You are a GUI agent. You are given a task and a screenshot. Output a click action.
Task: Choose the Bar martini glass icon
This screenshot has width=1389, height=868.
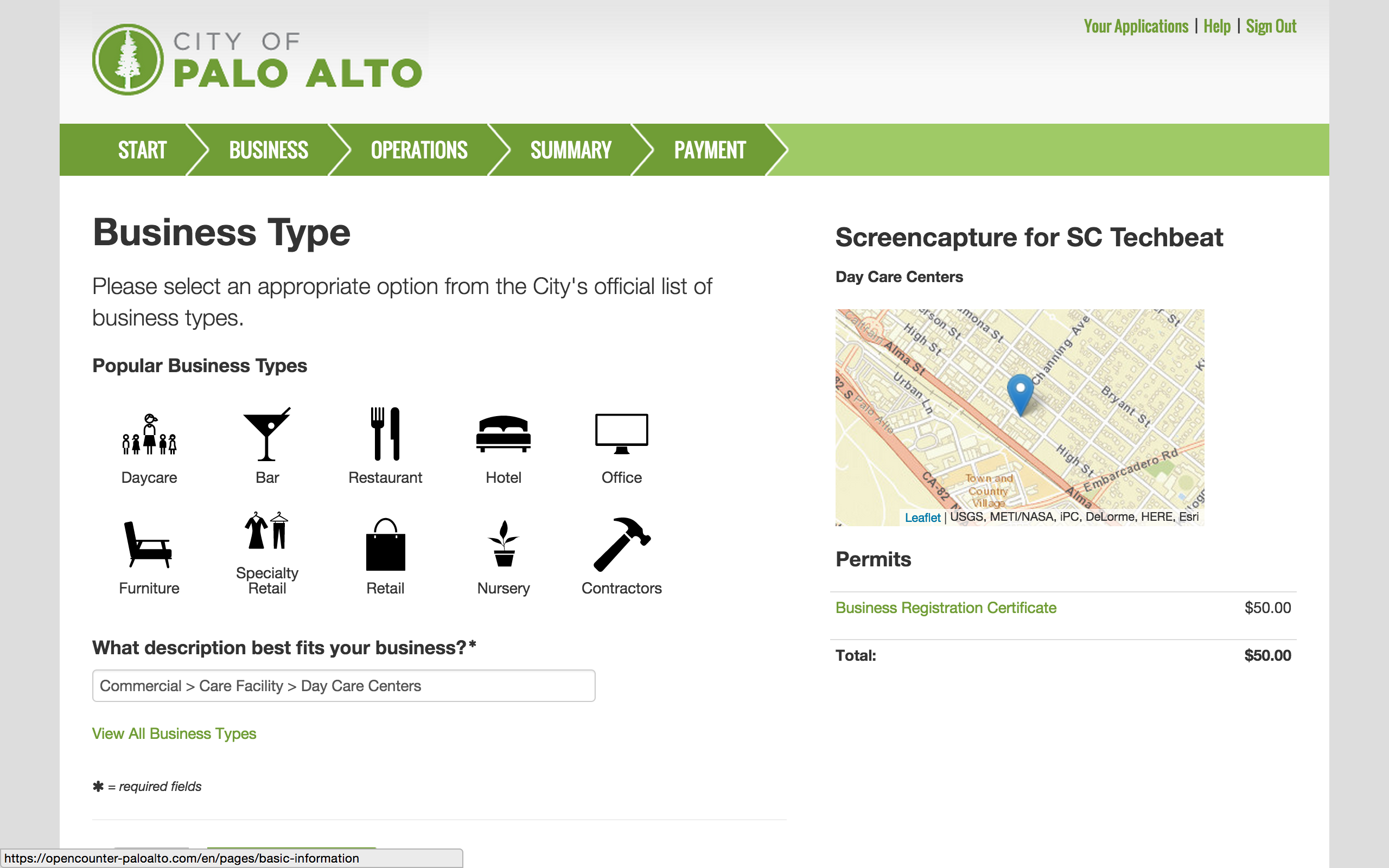pyautogui.click(x=267, y=435)
